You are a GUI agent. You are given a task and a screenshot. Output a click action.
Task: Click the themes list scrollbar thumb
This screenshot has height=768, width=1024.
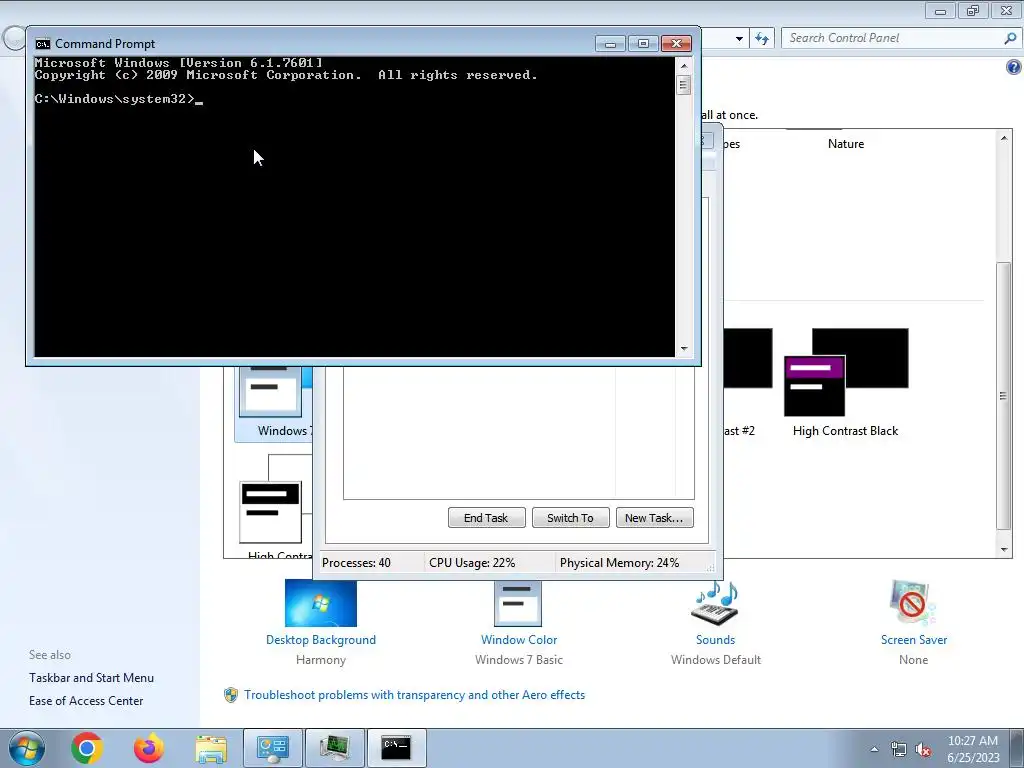coord(1004,396)
